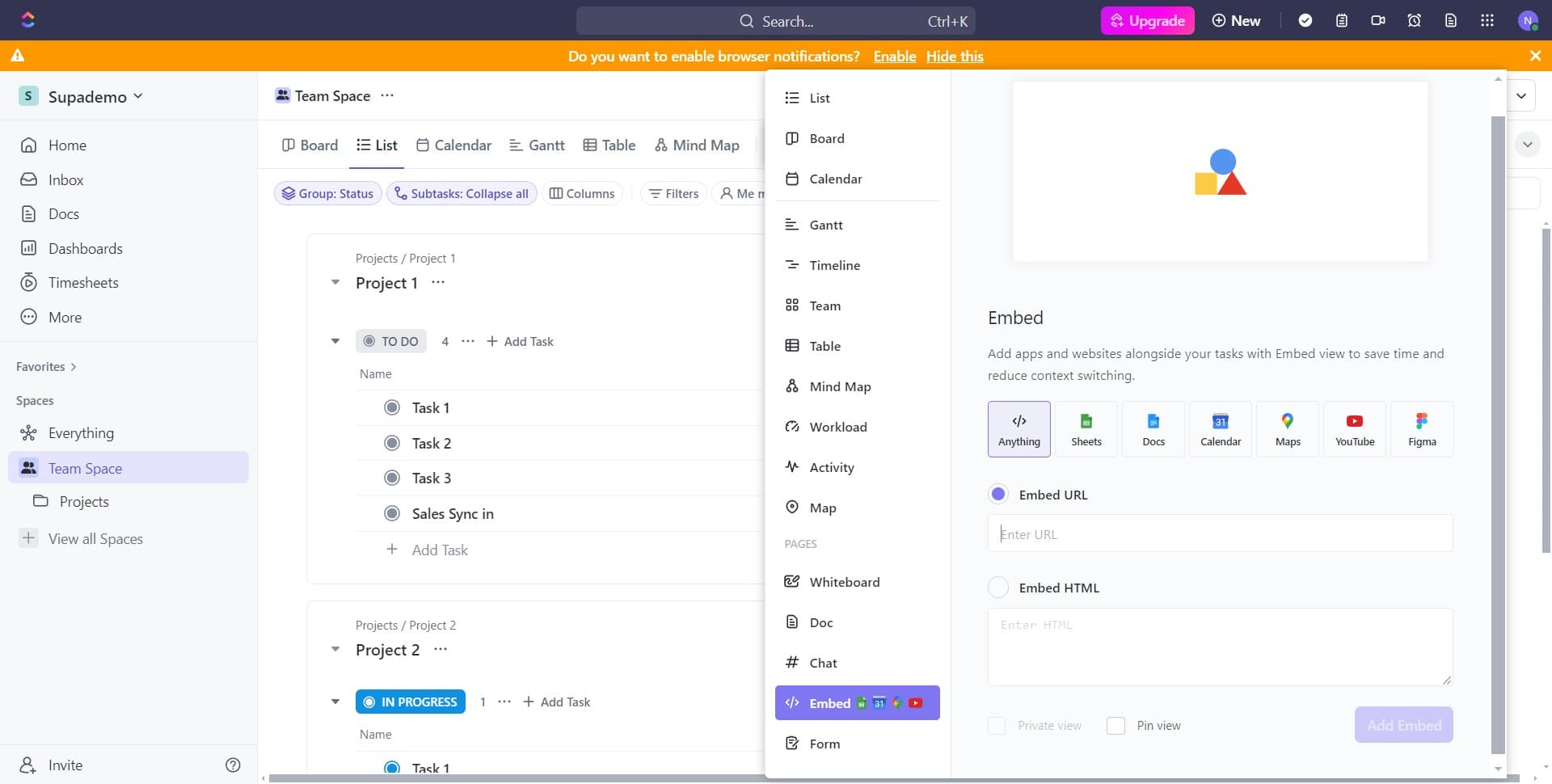The width and height of the screenshot is (1552, 784).
Task: Pick the Google Maps embed icon
Action: [x=1287, y=429]
